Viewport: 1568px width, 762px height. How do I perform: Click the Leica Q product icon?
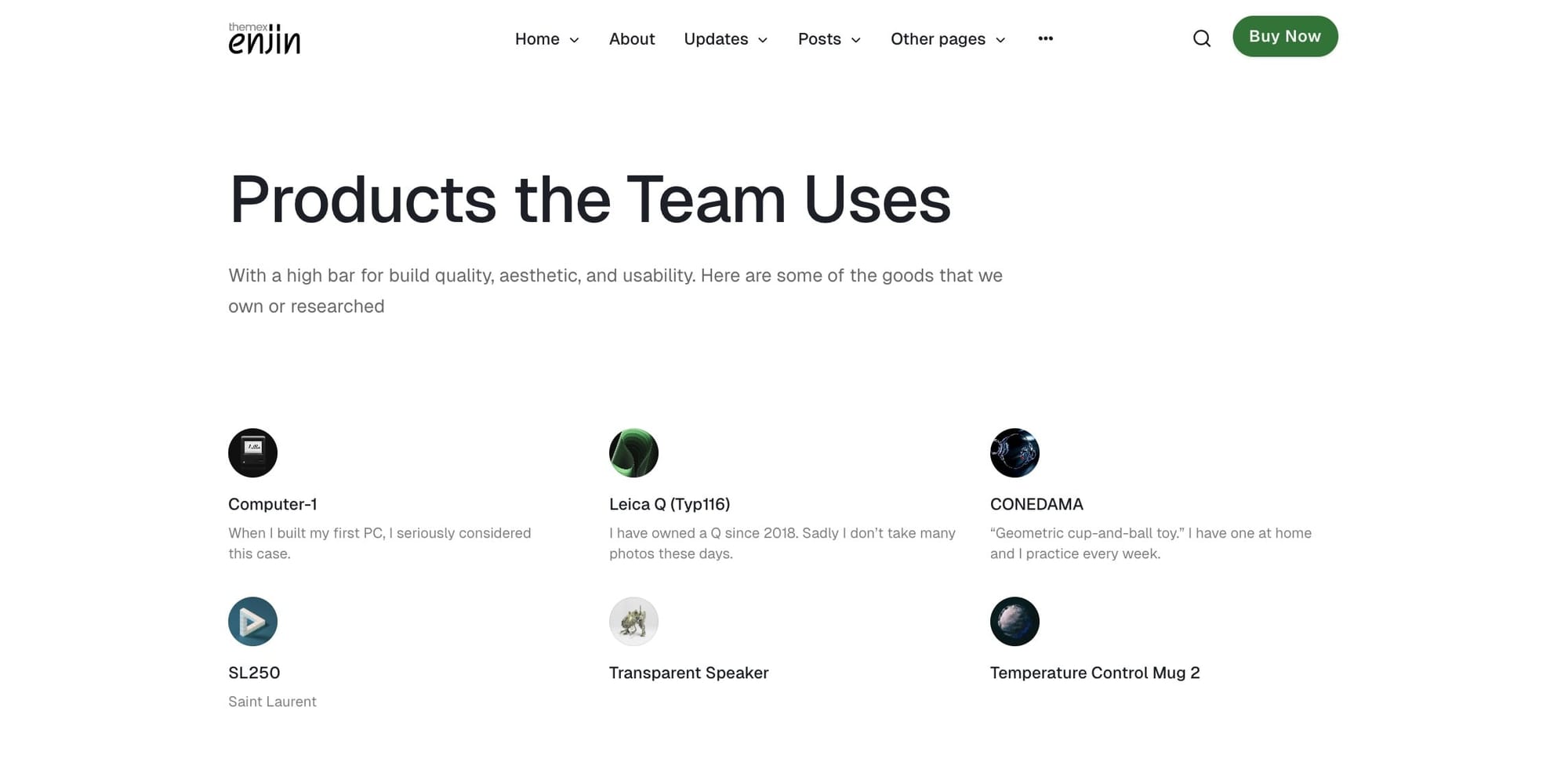point(633,452)
